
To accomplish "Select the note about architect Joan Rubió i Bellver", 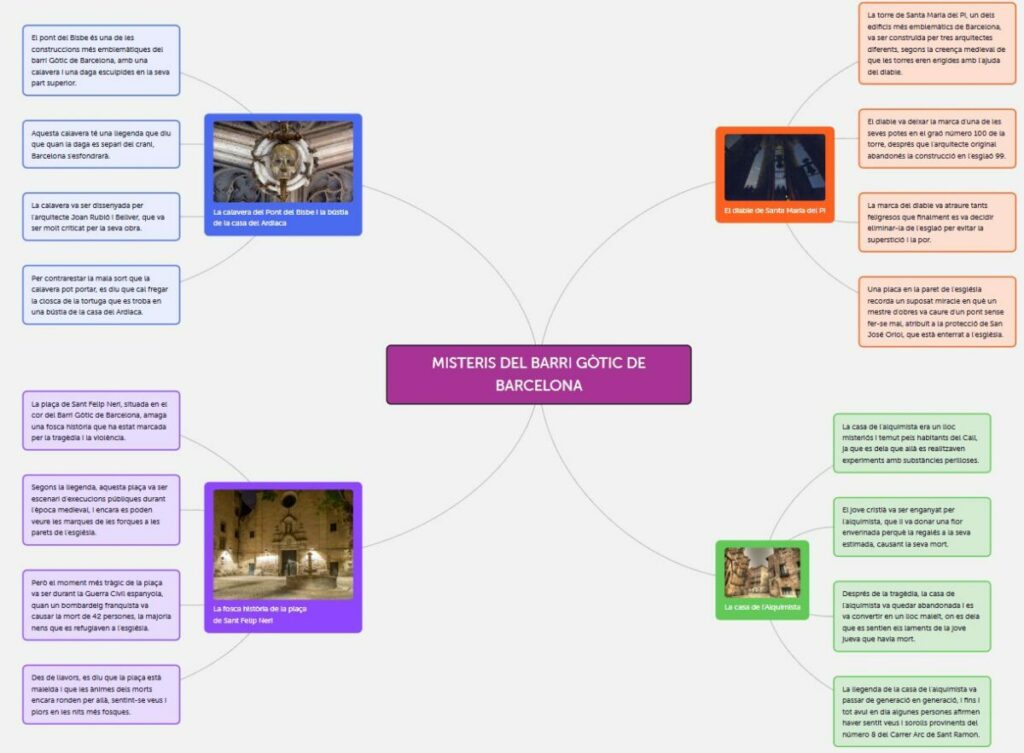I will pos(101,216).
